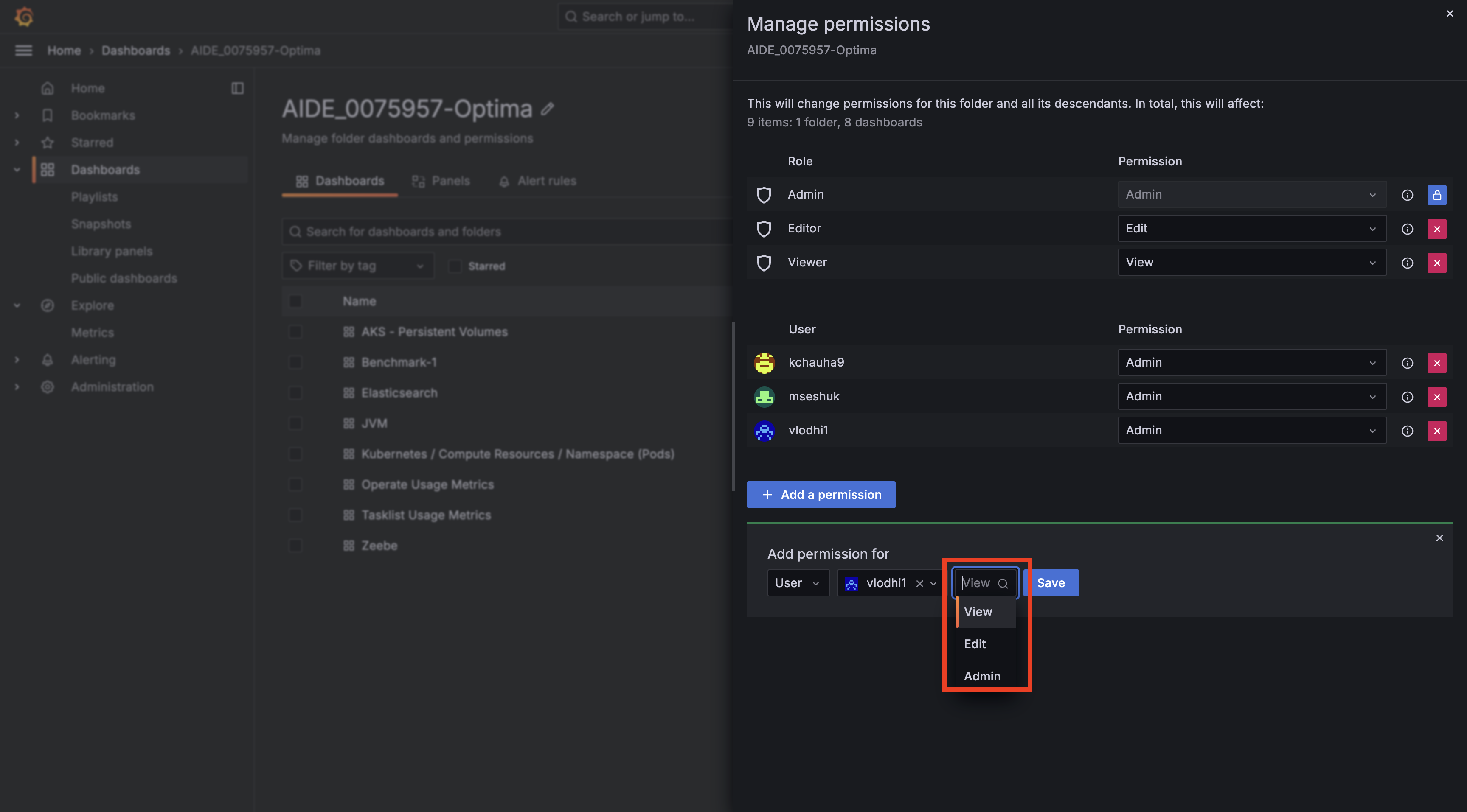Close the Manage permissions drawer
The height and width of the screenshot is (812, 1467).
click(x=1450, y=14)
